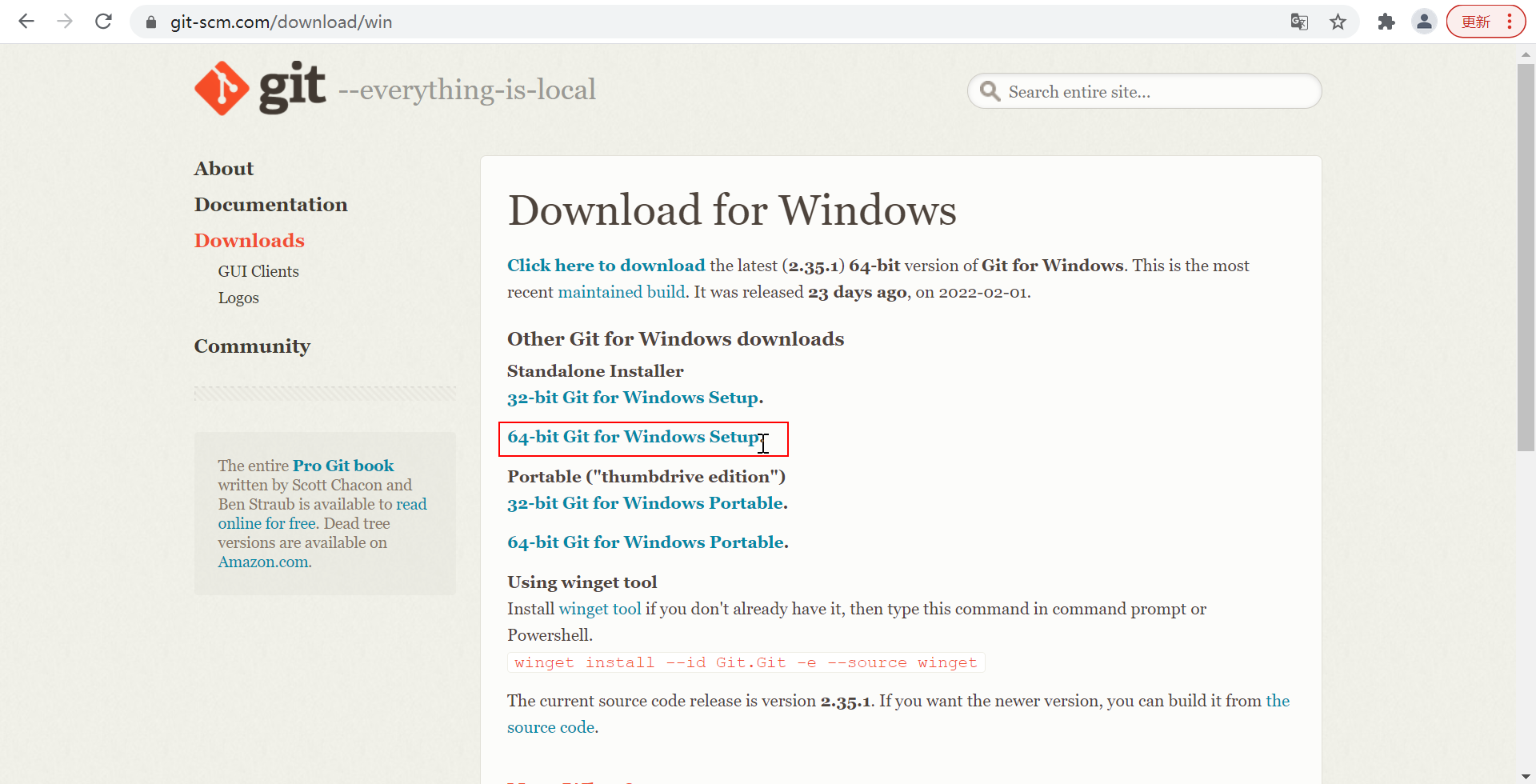
Task: Reload the page with the refresh icon
Action: [103, 22]
